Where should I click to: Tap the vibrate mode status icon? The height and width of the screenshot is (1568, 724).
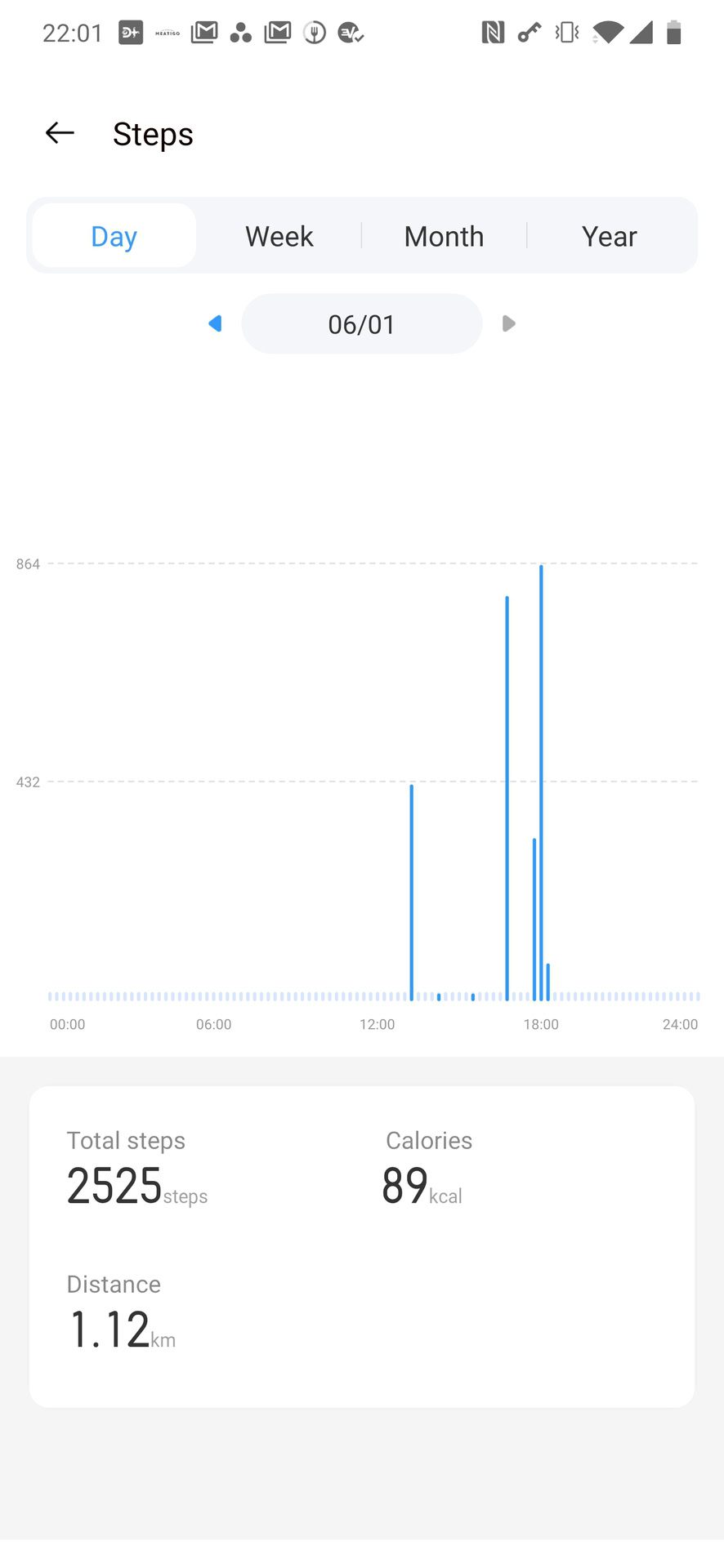point(566,33)
